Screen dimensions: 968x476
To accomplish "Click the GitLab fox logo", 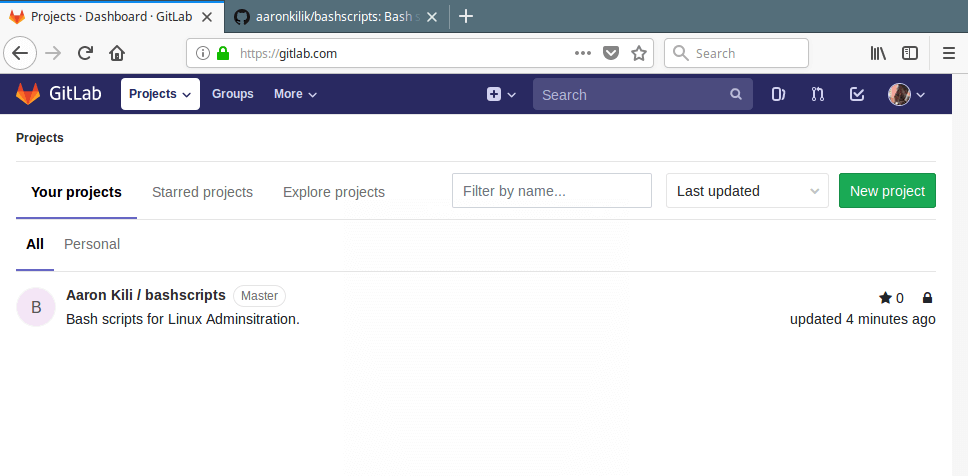I will click(28, 94).
